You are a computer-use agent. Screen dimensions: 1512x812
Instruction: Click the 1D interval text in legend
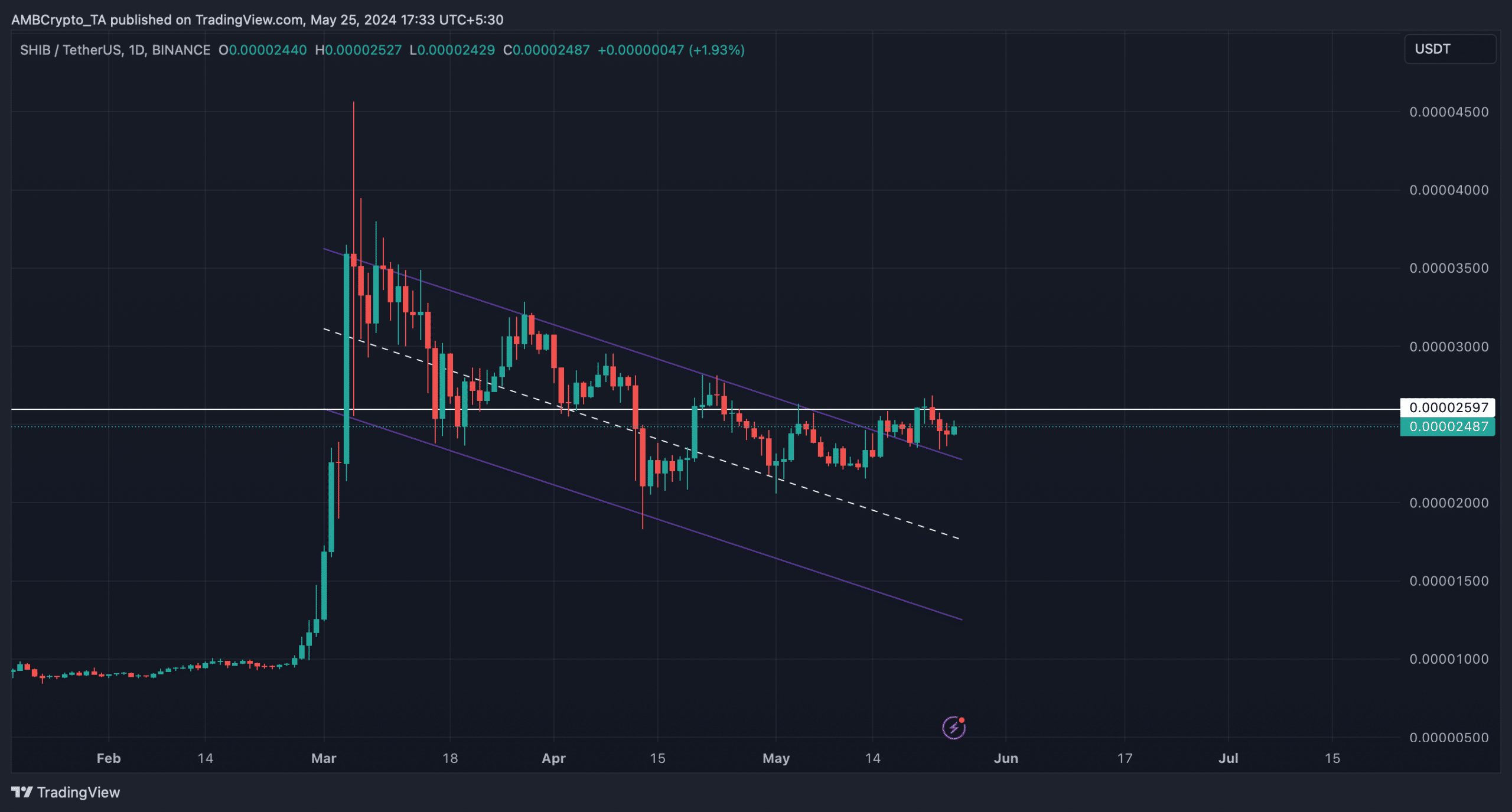click(x=136, y=50)
